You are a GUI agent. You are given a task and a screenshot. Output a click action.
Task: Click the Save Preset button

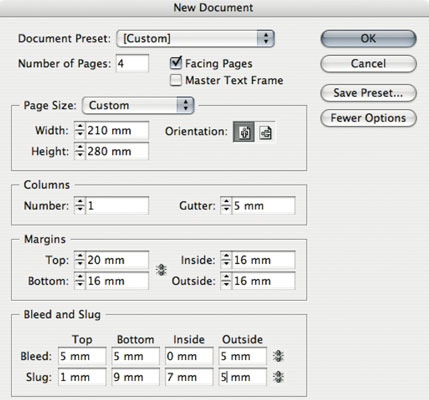click(368, 93)
